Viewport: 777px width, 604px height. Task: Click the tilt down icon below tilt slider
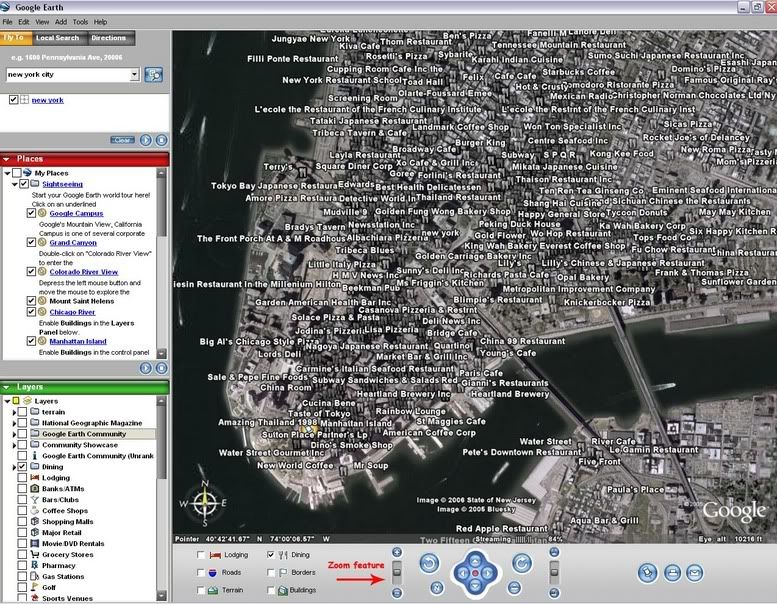555,593
